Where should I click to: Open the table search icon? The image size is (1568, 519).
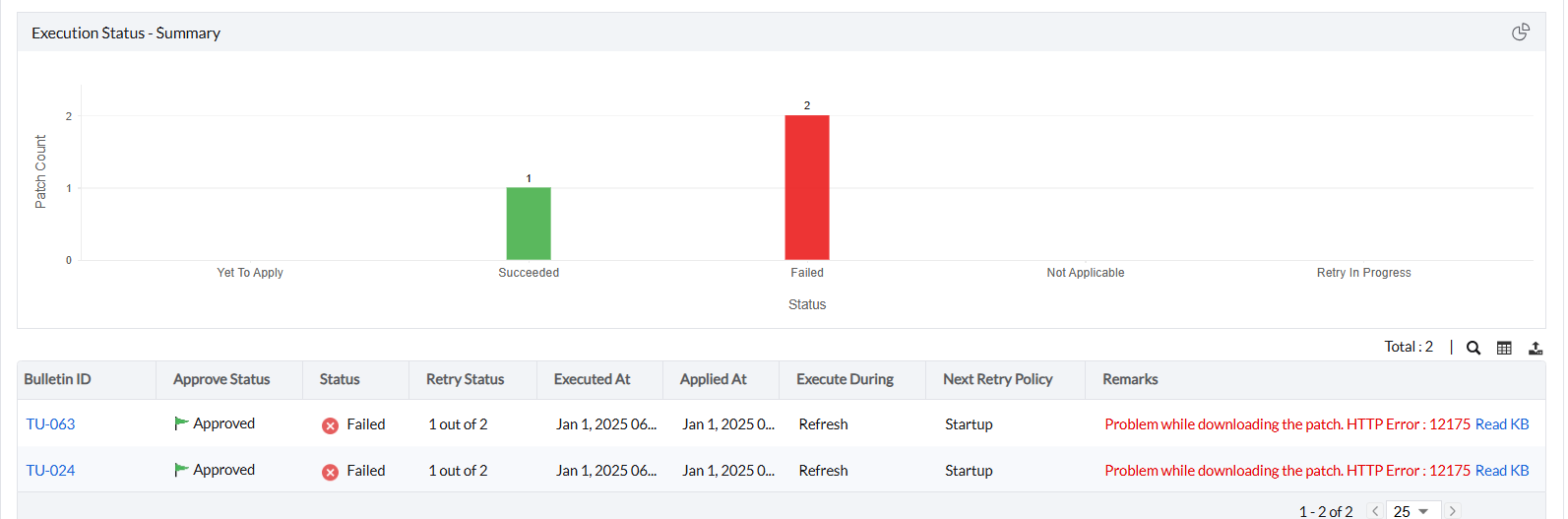(x=1473, y=348)
